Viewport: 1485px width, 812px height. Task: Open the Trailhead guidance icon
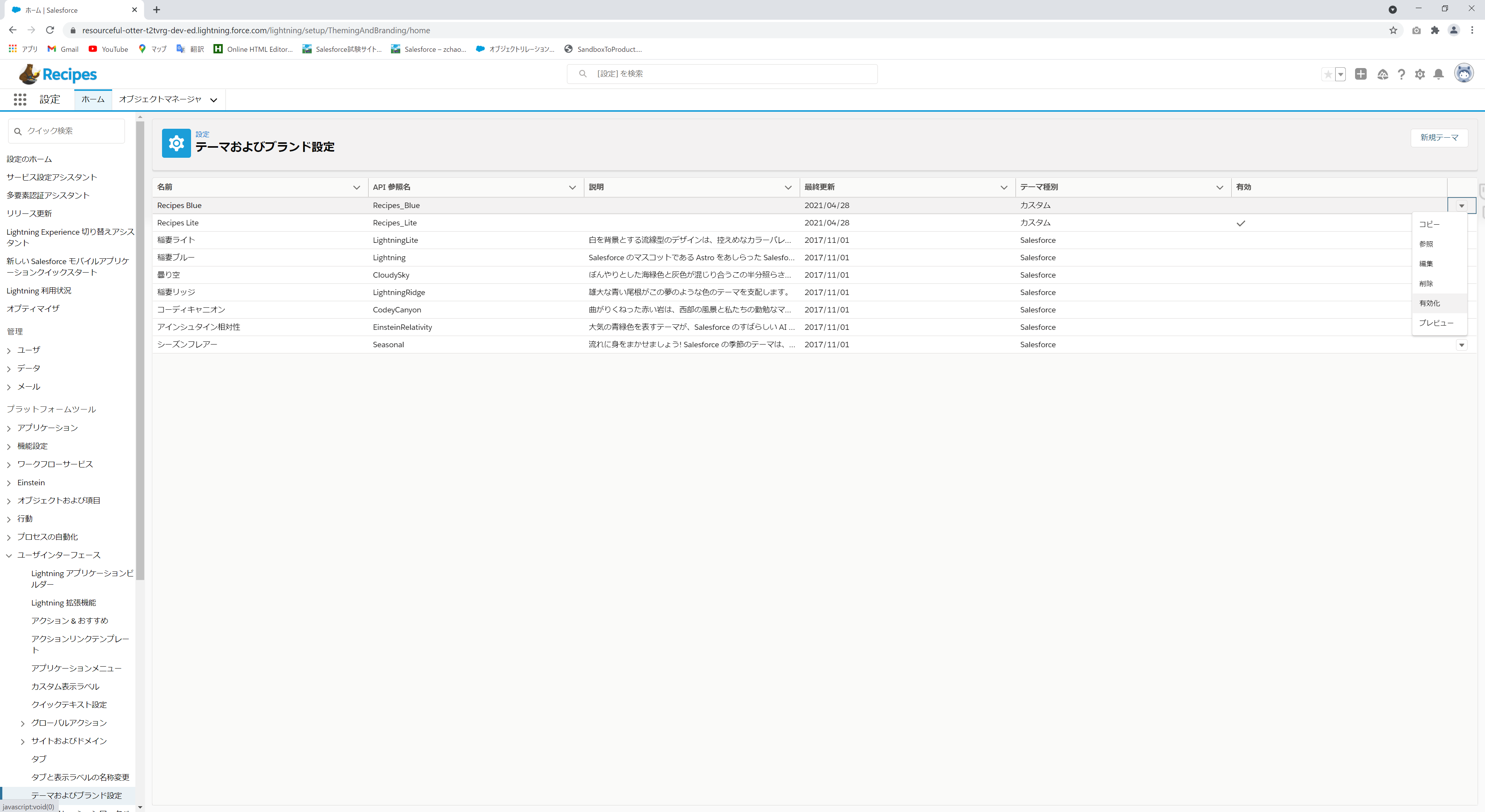1383,74
